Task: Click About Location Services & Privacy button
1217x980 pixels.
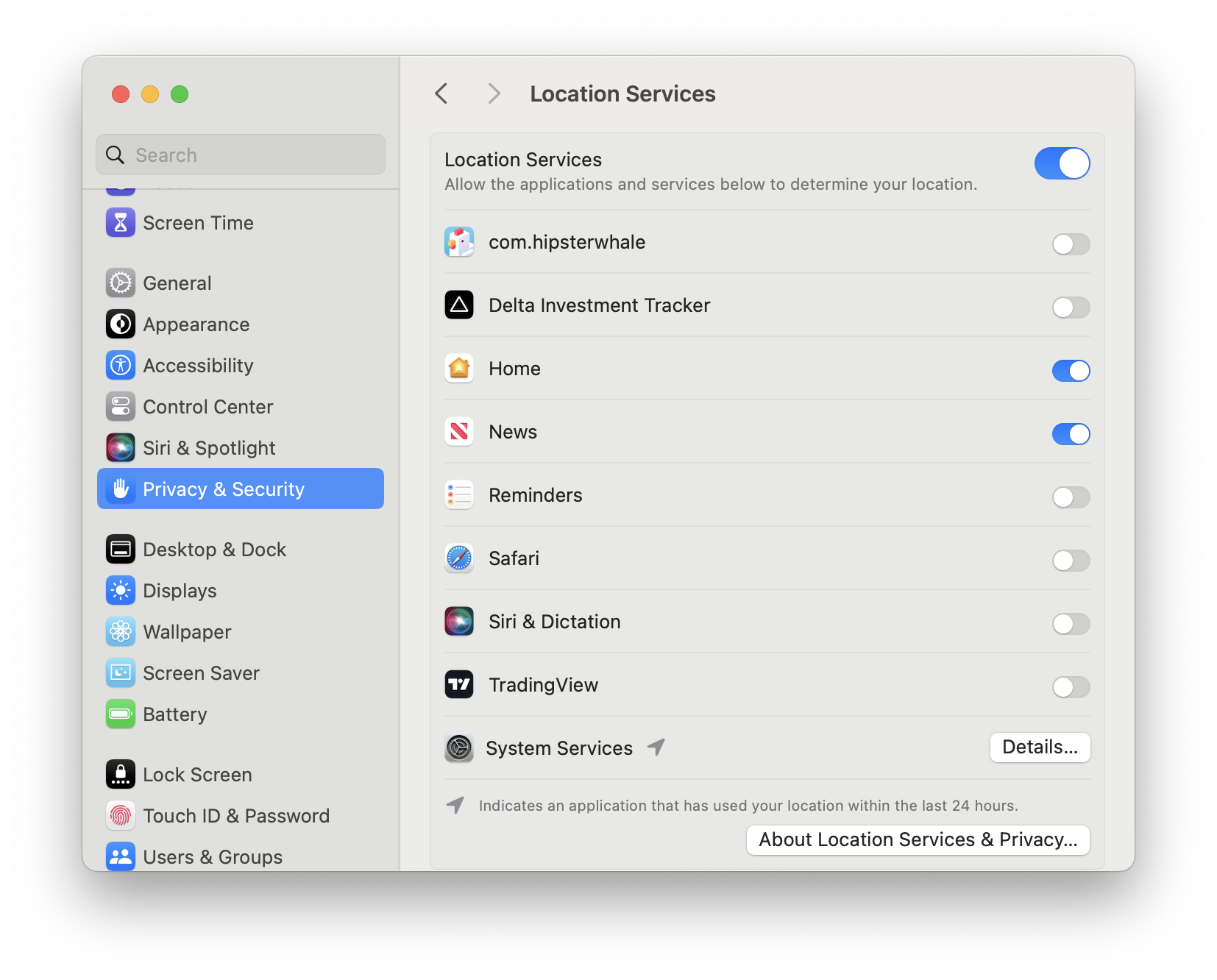Action: point(918,840)
